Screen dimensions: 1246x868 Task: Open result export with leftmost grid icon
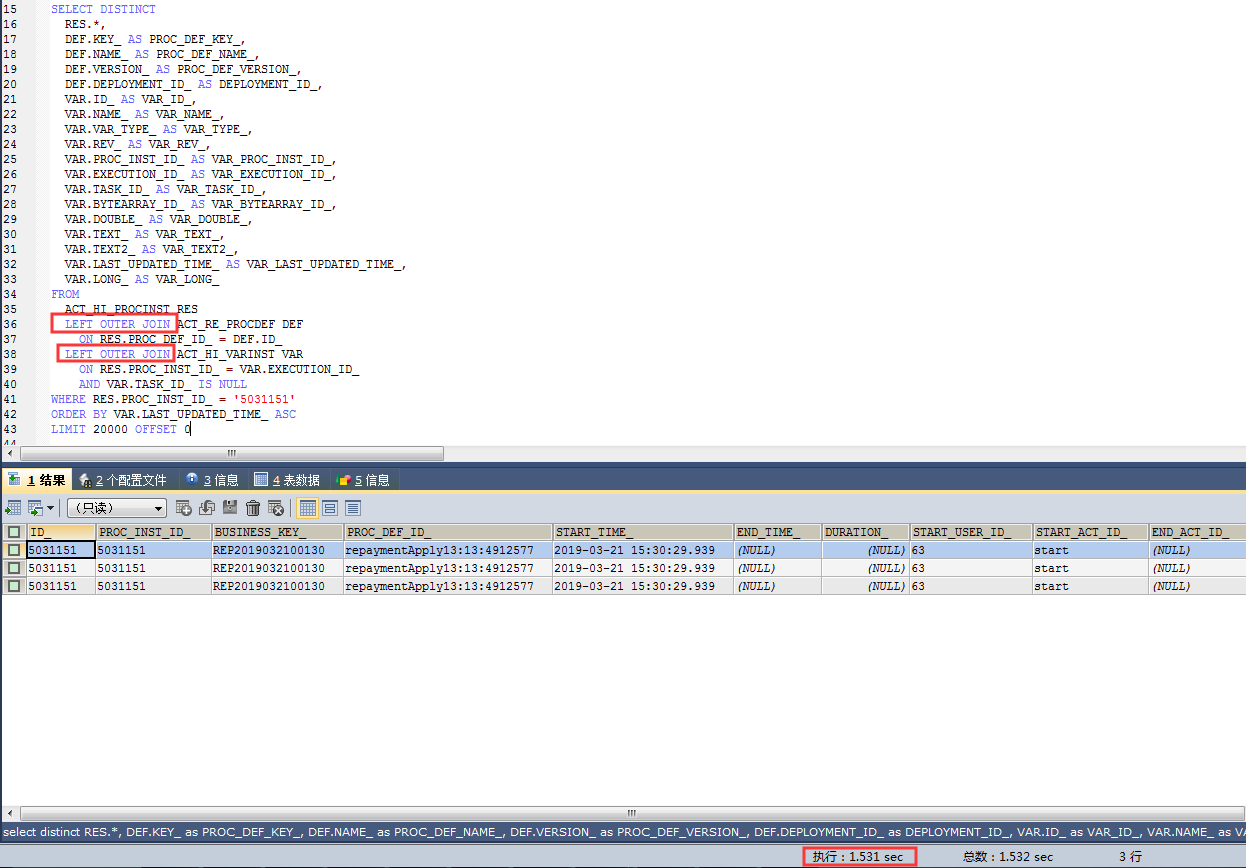12,508
